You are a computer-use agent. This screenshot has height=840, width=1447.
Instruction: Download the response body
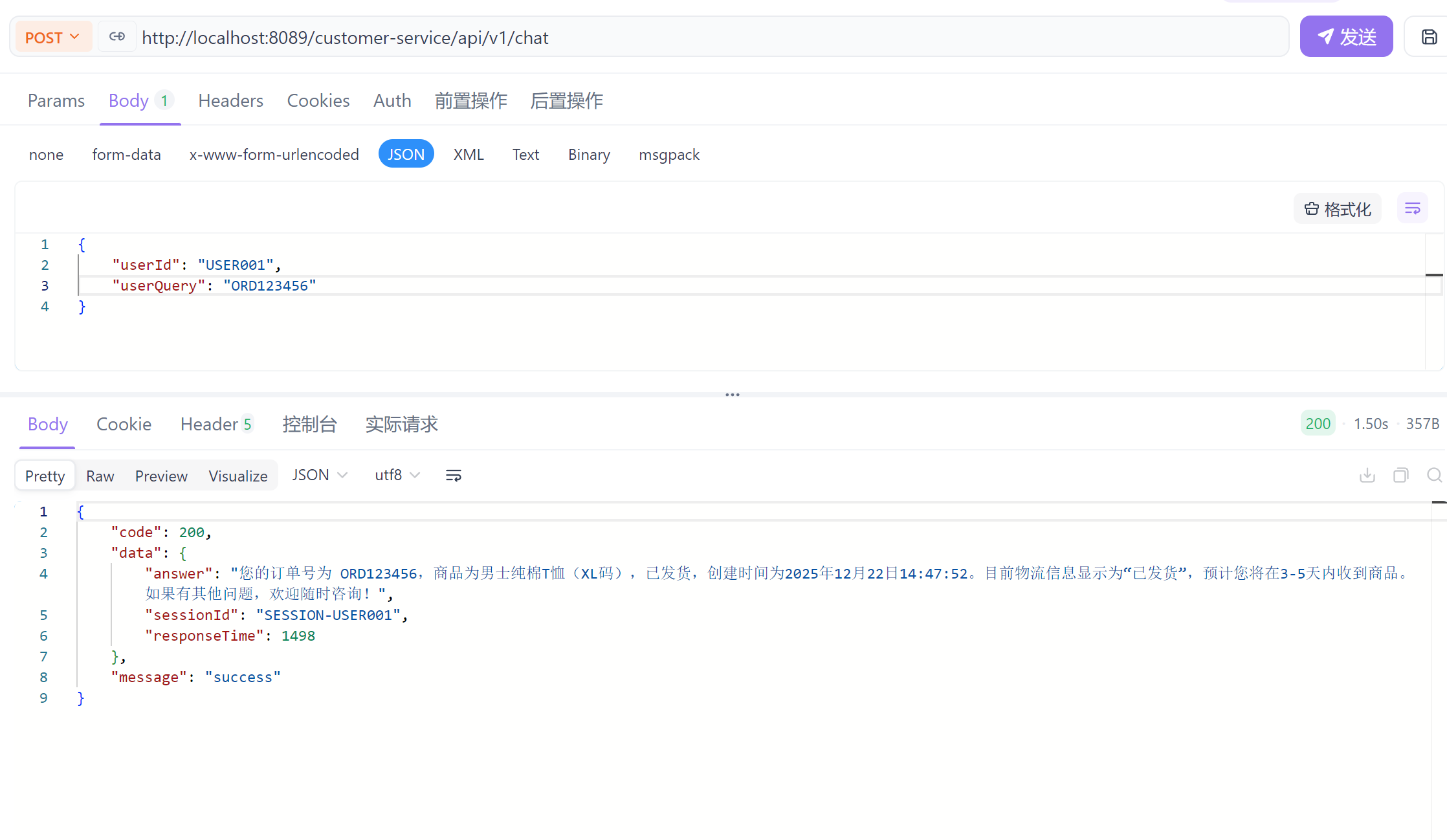pyautogui.click(x=1367, y=476)
